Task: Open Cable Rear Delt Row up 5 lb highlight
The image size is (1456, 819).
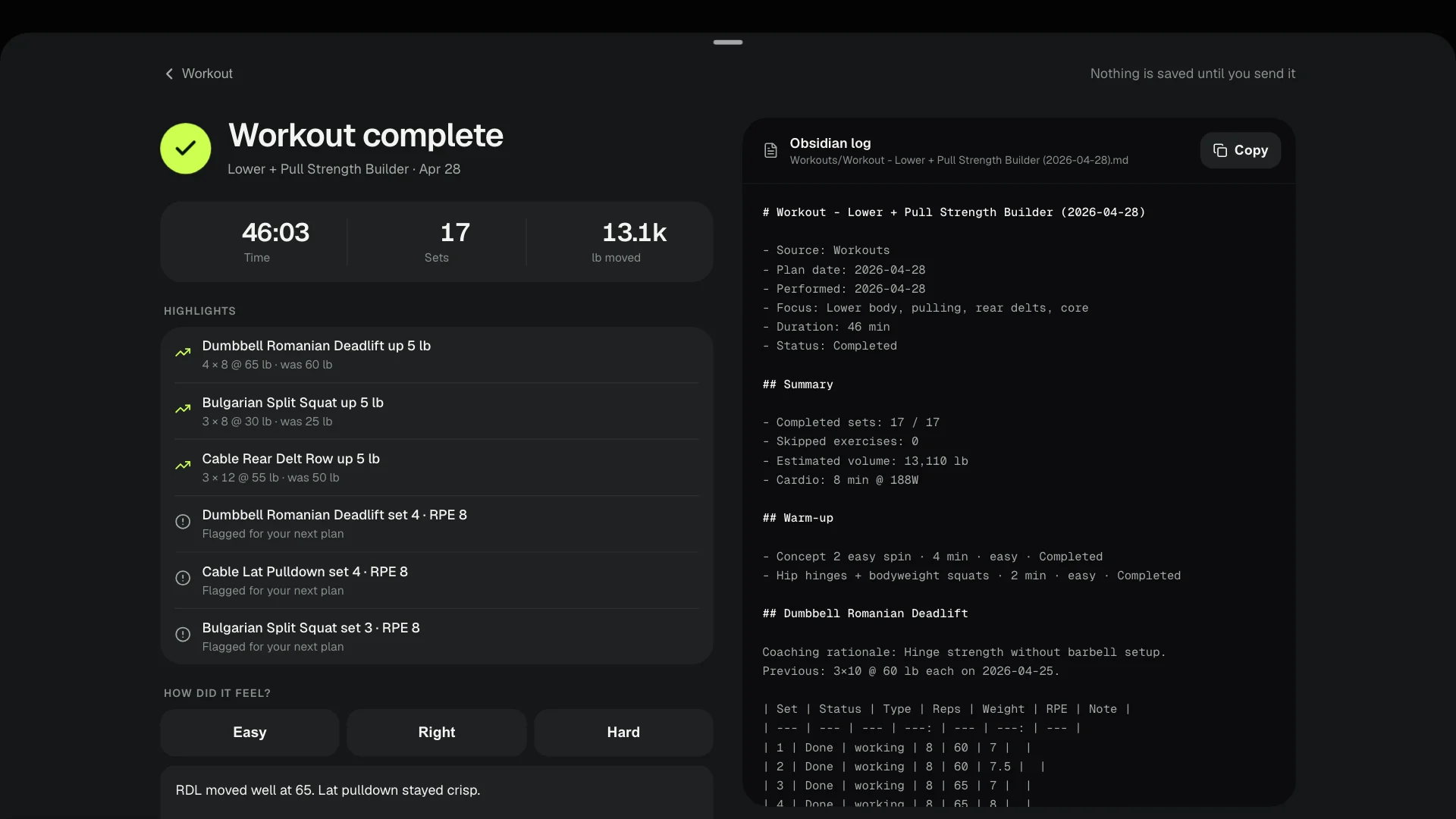Action: (437, 468)
